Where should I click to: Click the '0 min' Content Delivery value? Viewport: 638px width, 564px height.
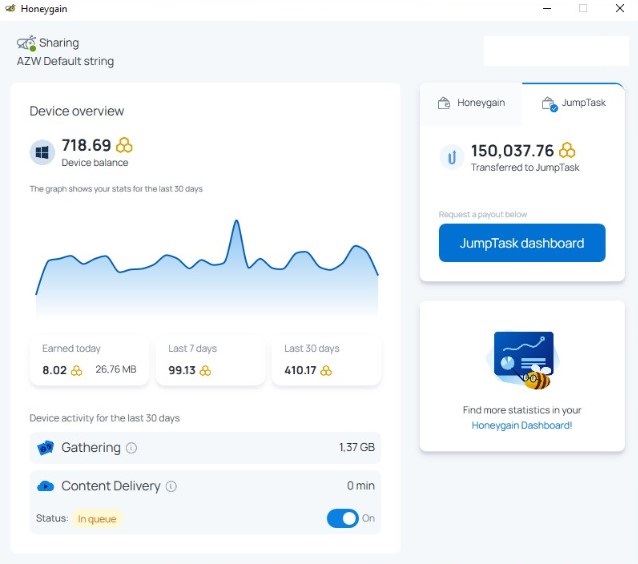pos(361,485)
